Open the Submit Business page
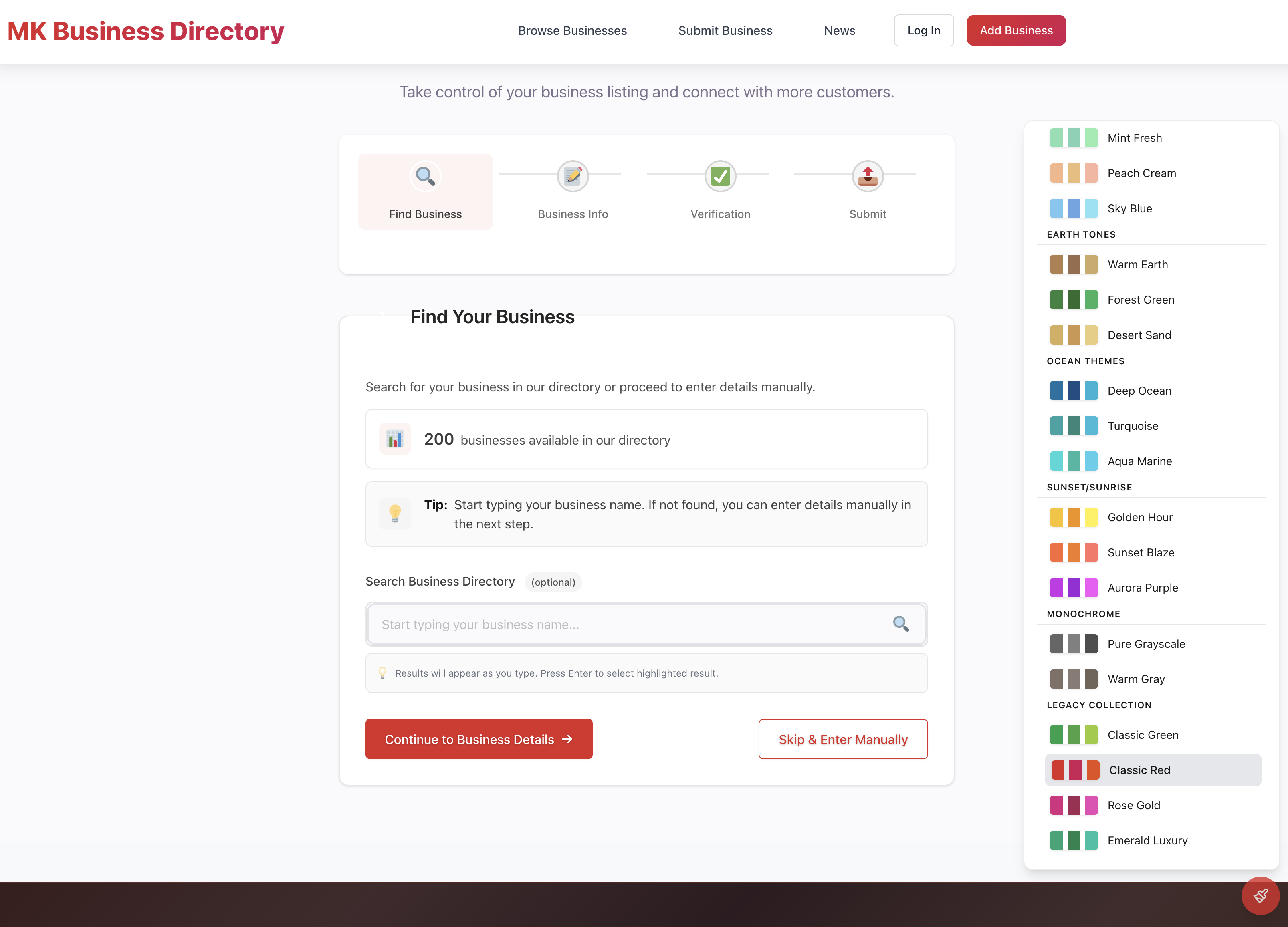This screenshot has width=1288, height=927. (x=725, y=31)
